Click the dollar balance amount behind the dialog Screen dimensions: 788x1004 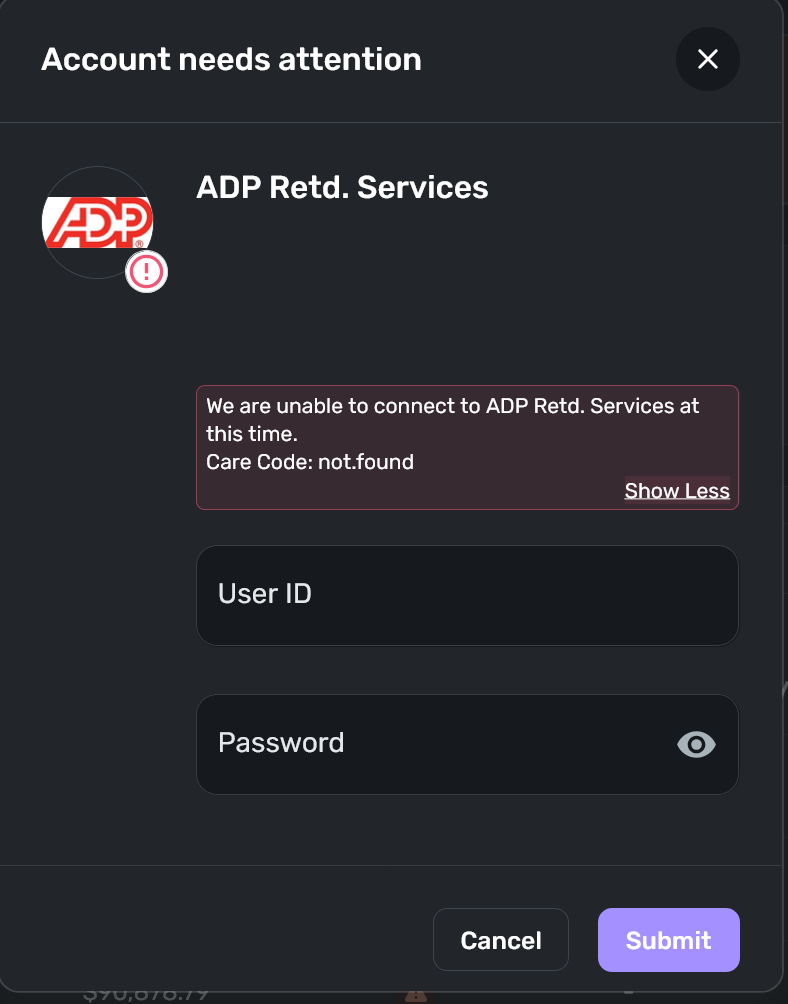[145, 995]
